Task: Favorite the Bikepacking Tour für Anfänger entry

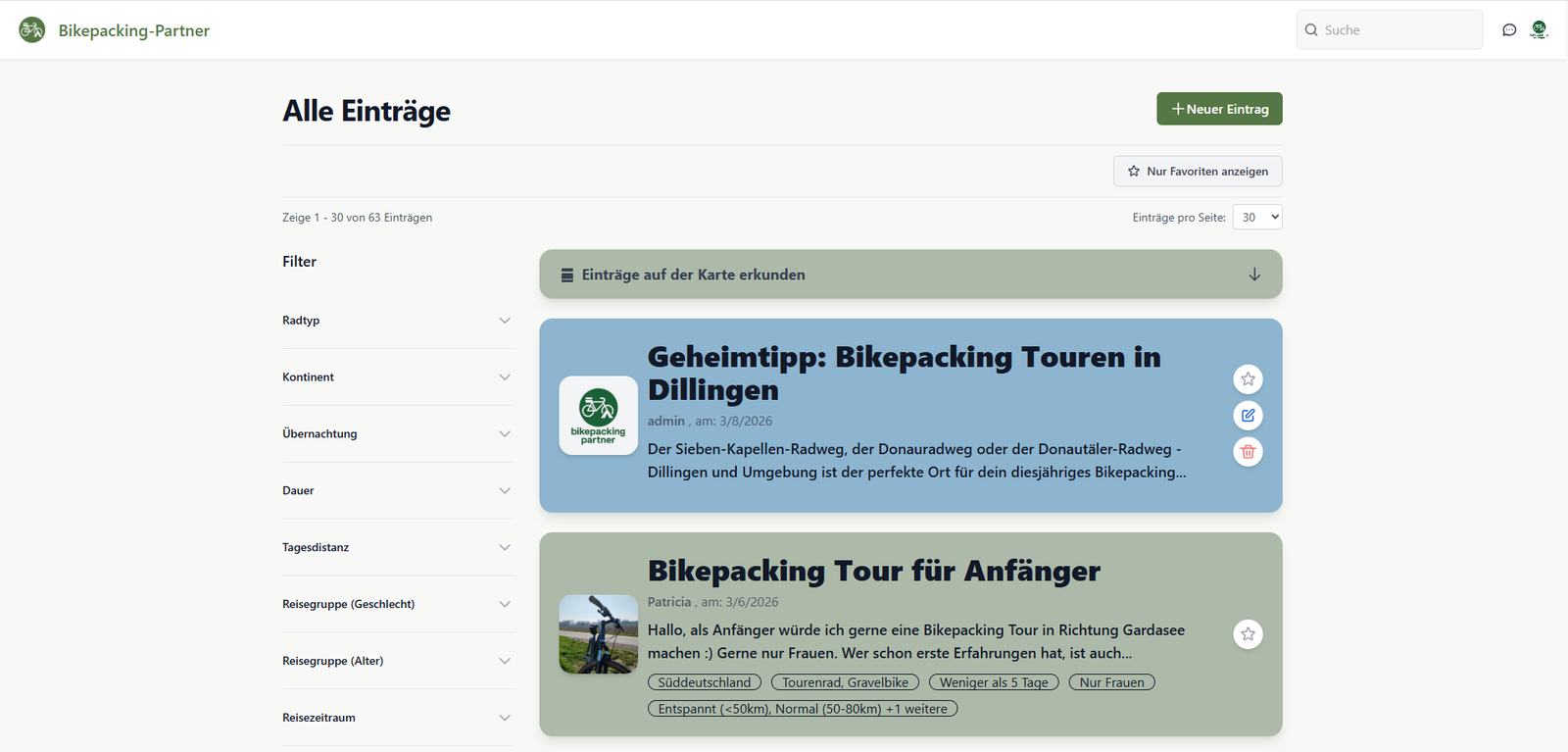Action: click(x=1248, y=634)
